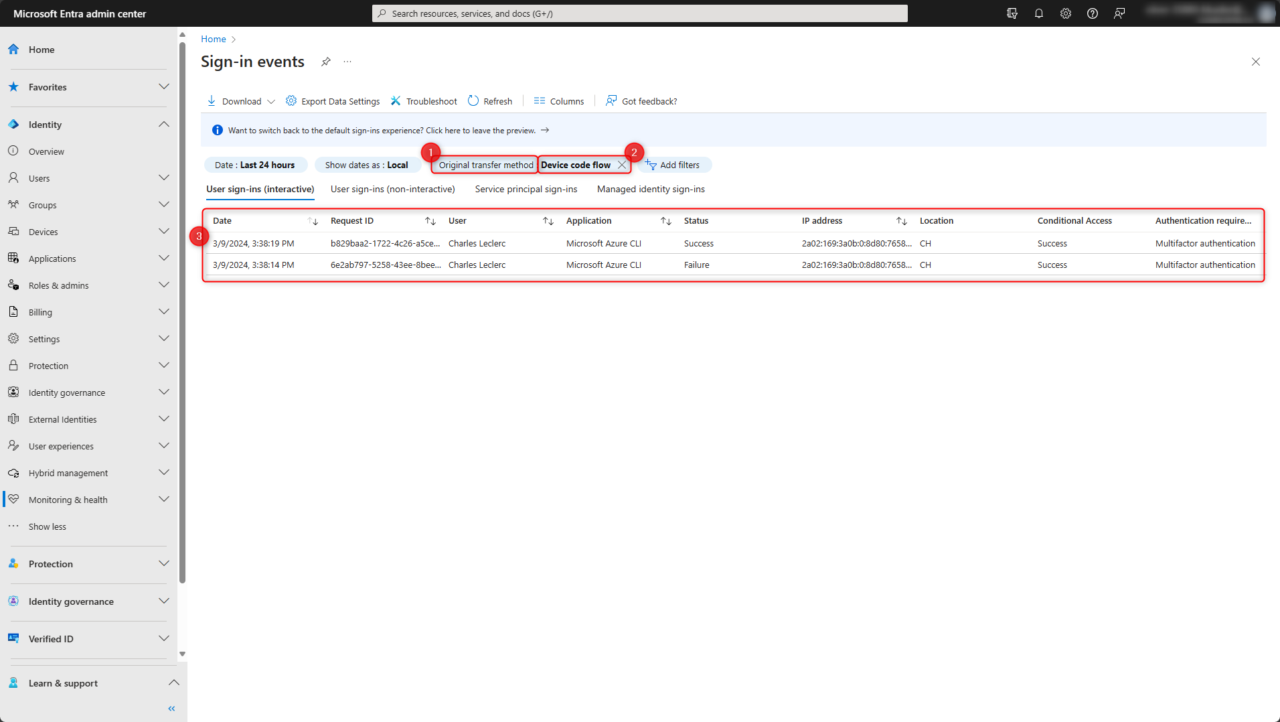Open the settings gear in top bar

(1066, 13)
